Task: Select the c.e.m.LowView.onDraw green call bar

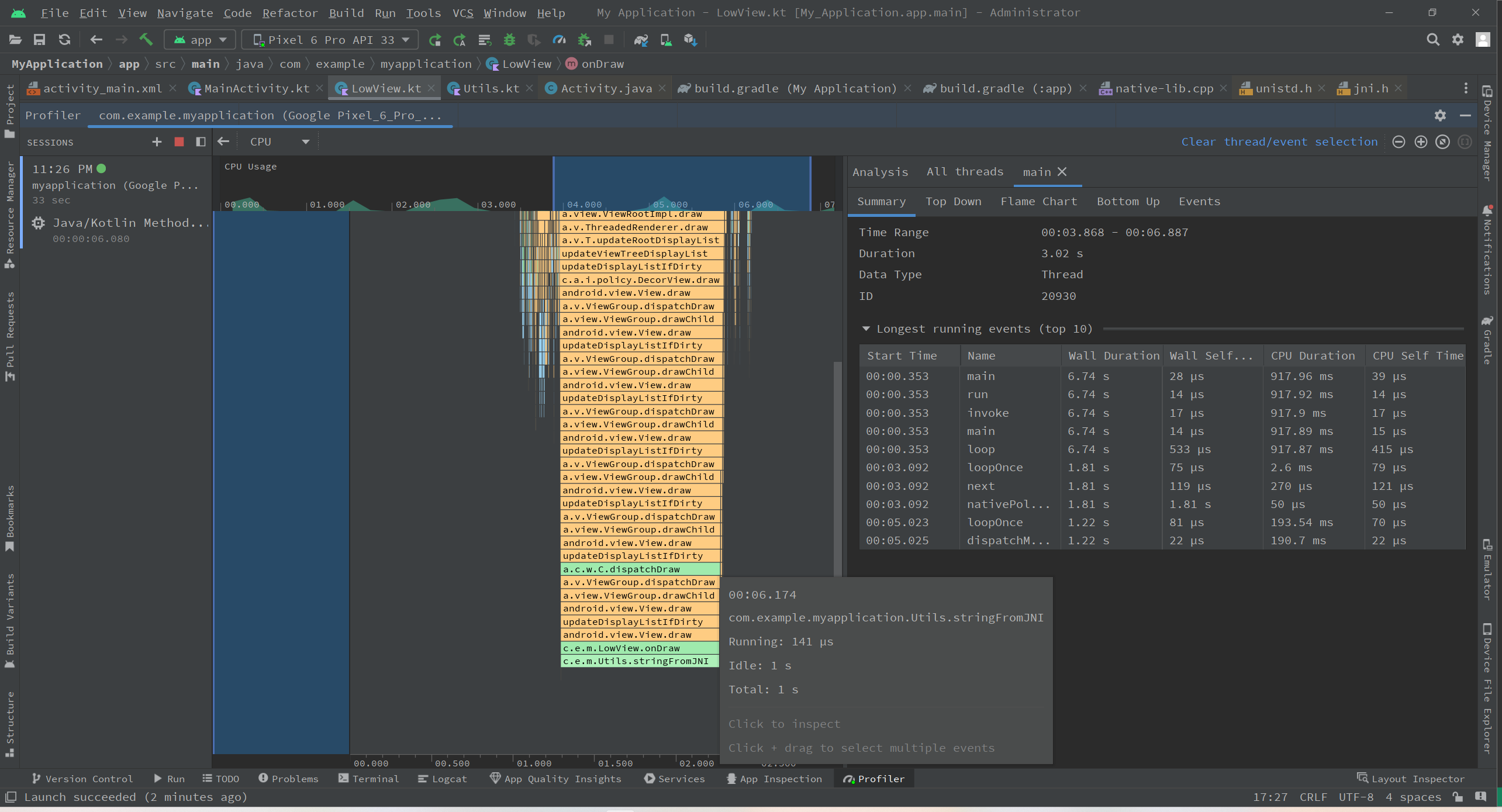Action: [x=639, y=648]
